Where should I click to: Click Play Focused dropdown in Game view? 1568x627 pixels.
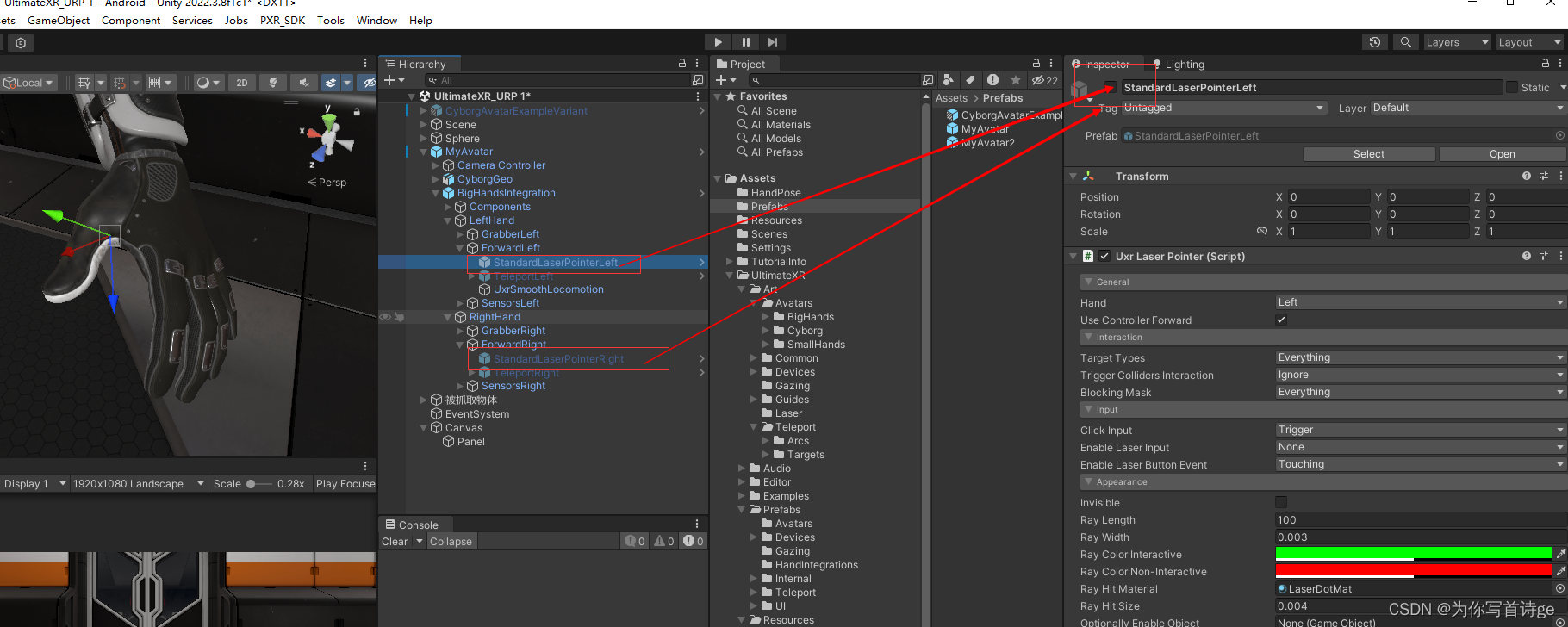coord(345,484)
